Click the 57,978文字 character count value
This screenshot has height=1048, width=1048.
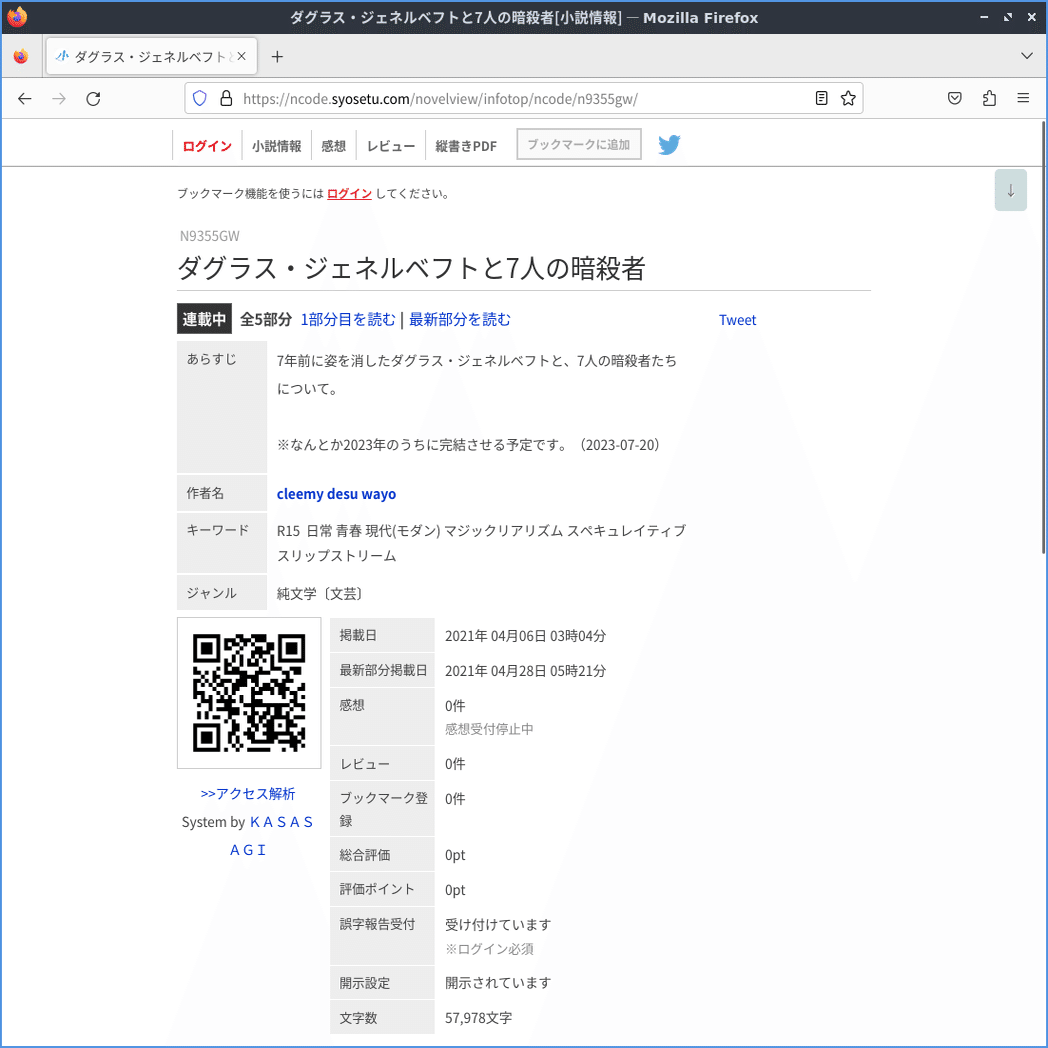[479, 1018]
